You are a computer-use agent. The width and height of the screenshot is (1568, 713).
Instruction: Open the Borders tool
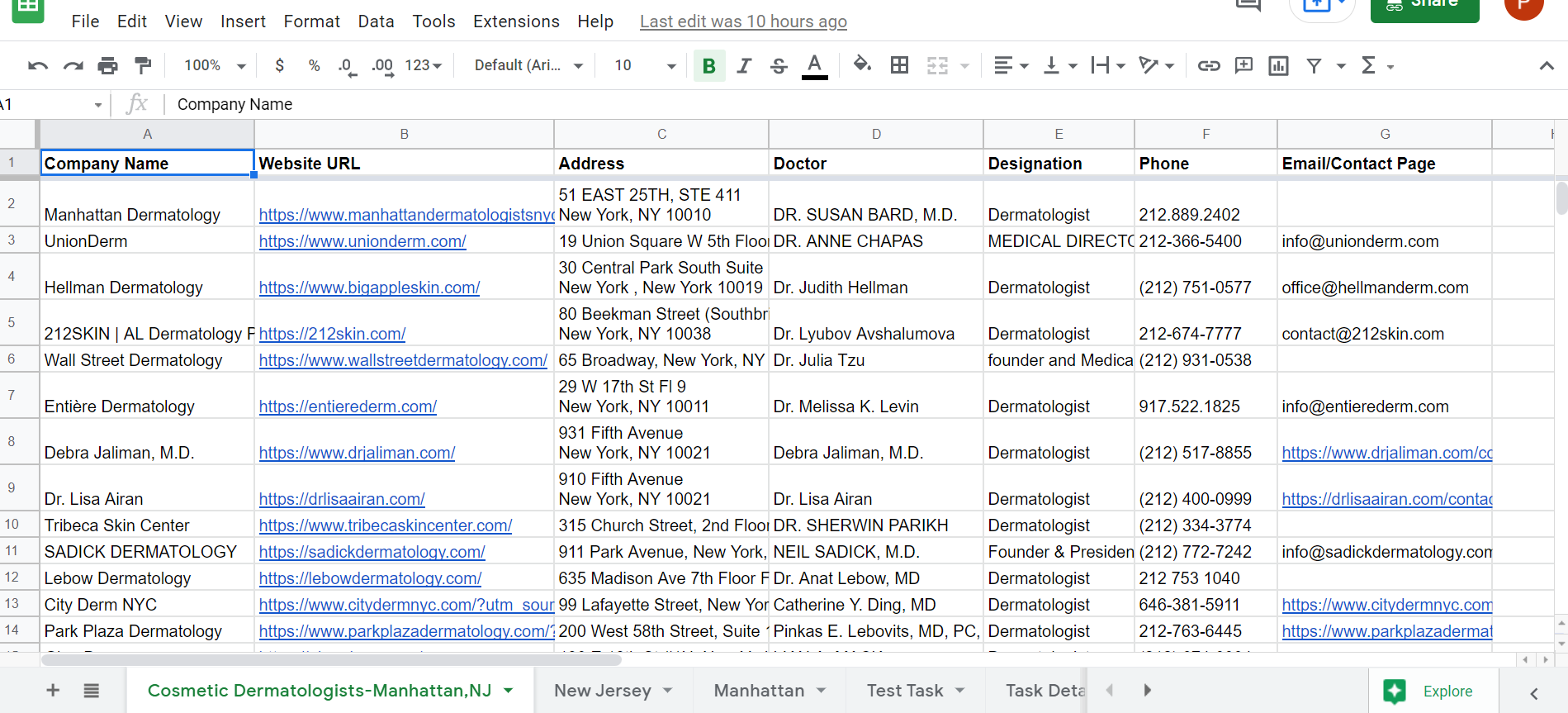tap(899, 65)
